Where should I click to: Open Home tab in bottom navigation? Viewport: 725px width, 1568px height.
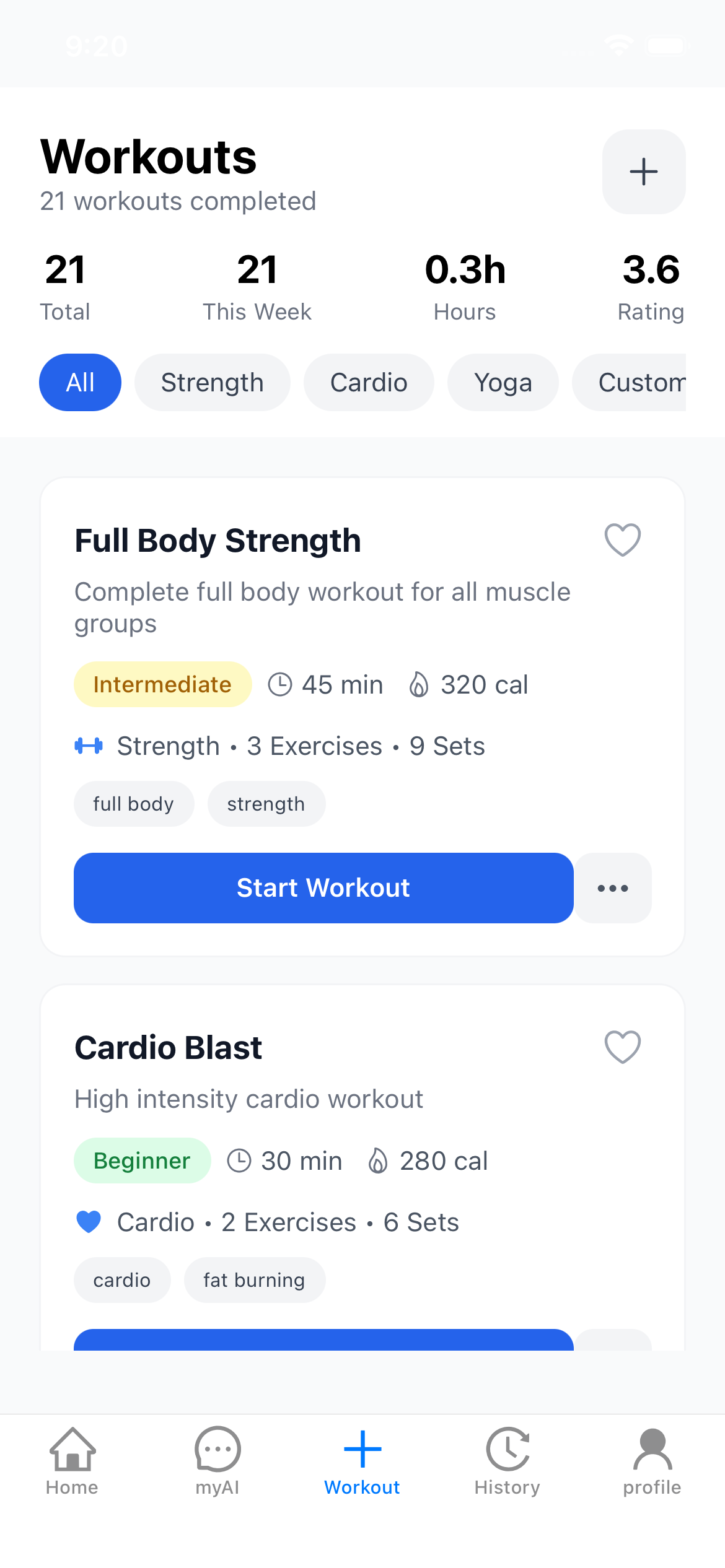(72, 1461)
